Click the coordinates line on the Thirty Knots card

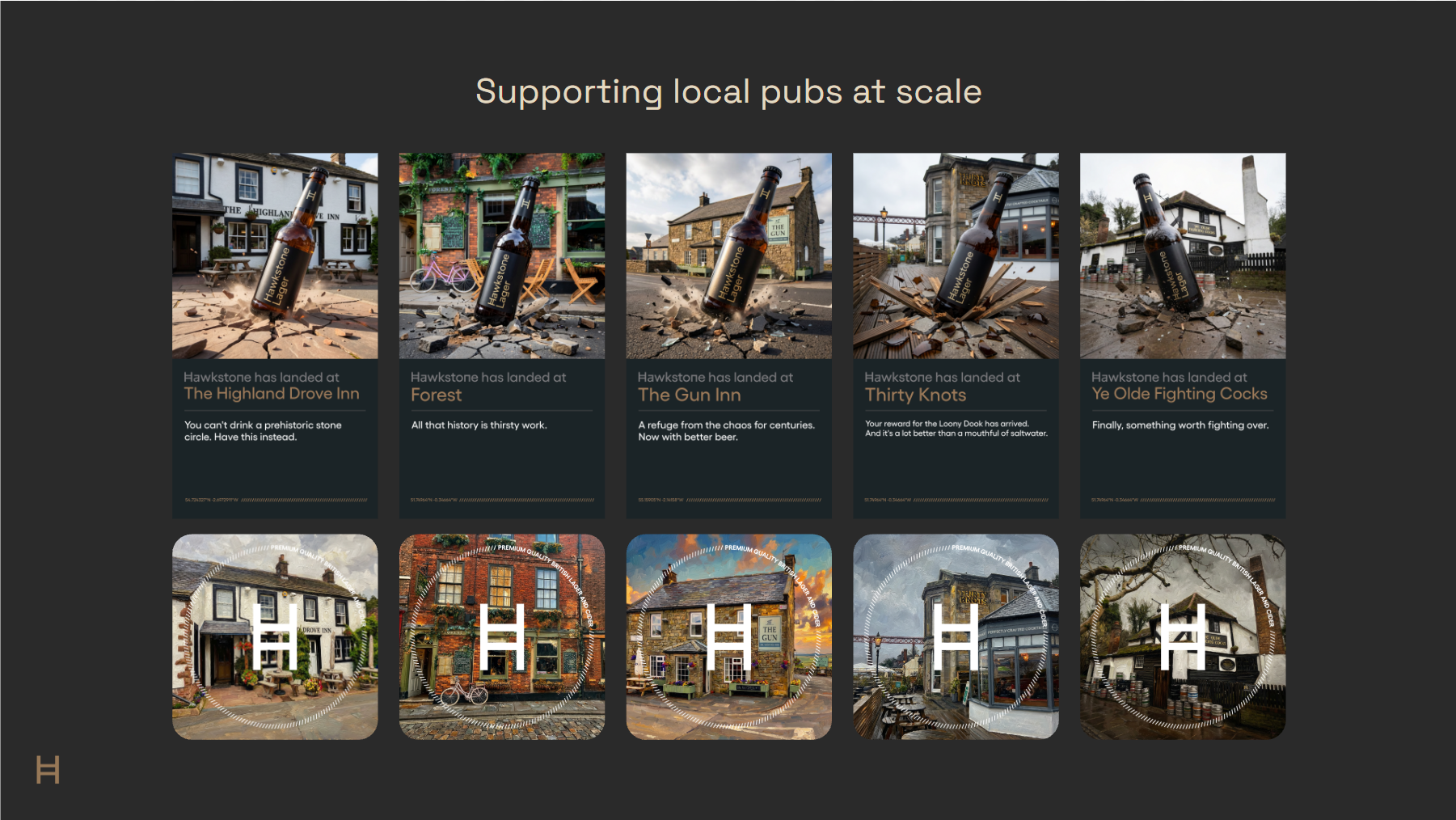tap(956, 500)
